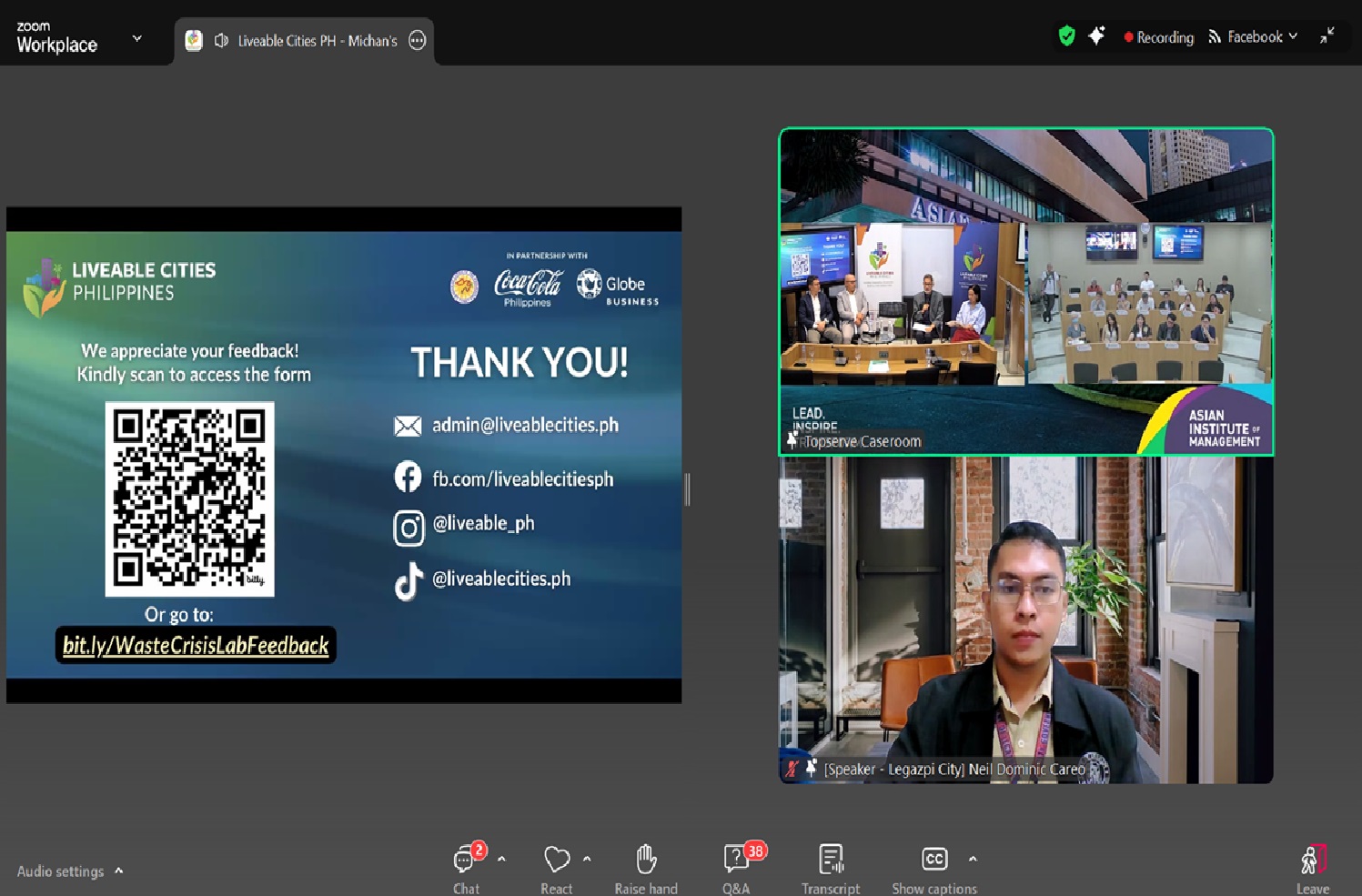The image size is (1362, 896).
Task: Click the Topserve Caseroom video tile
Action: [1026, 291]
